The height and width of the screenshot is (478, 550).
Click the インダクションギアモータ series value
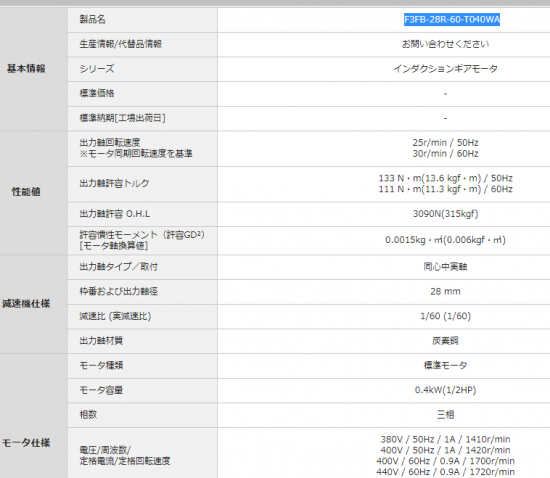coord(445,69)
